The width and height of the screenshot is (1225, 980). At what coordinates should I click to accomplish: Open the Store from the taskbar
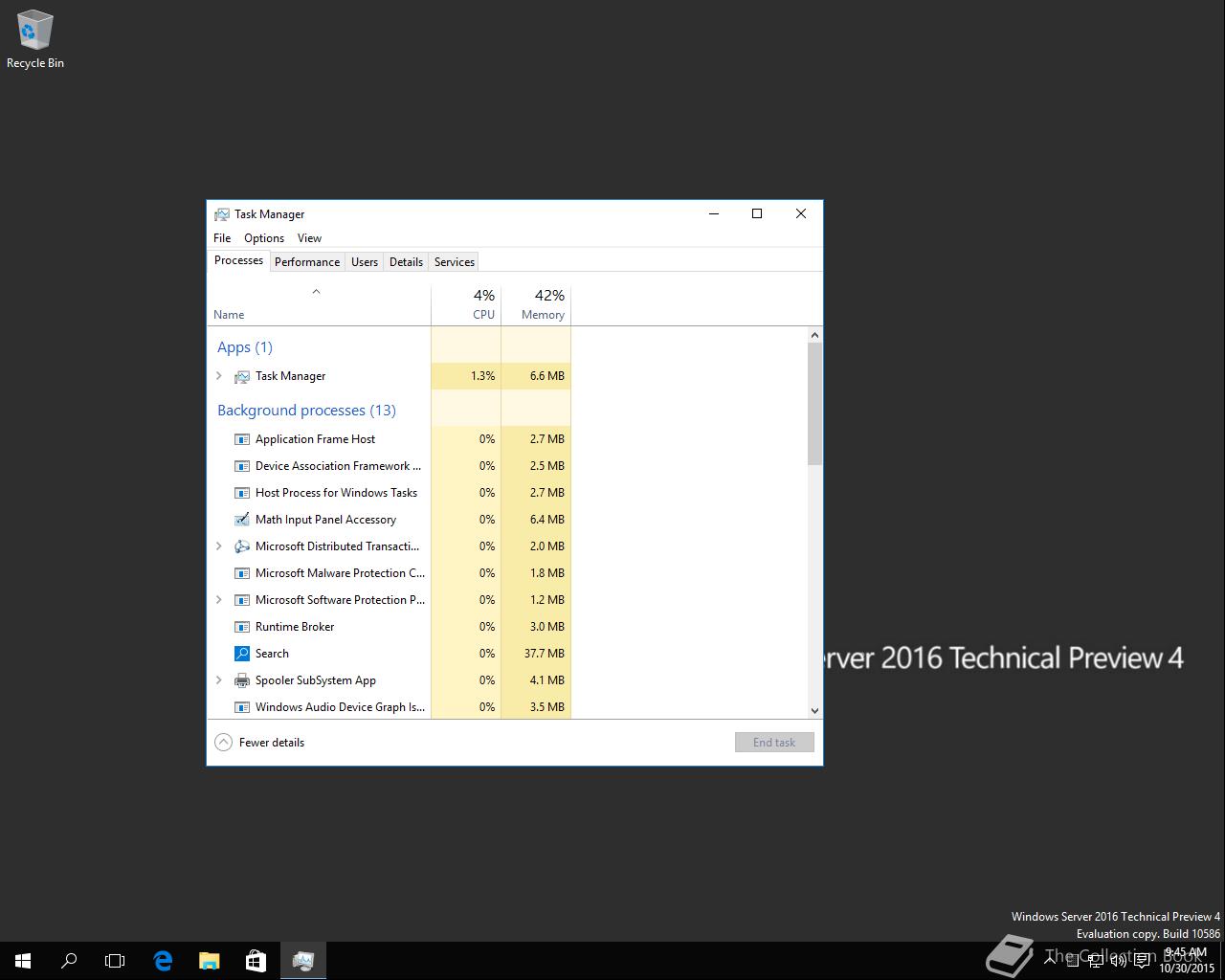tap(256, 961)
